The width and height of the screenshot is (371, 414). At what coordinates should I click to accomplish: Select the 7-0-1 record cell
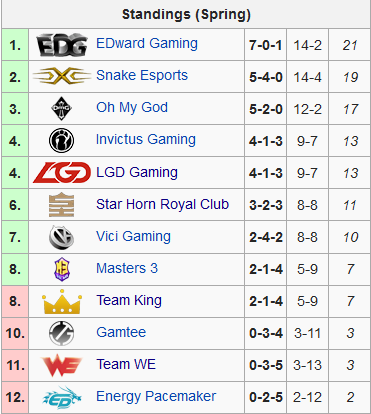pos(266,45)
